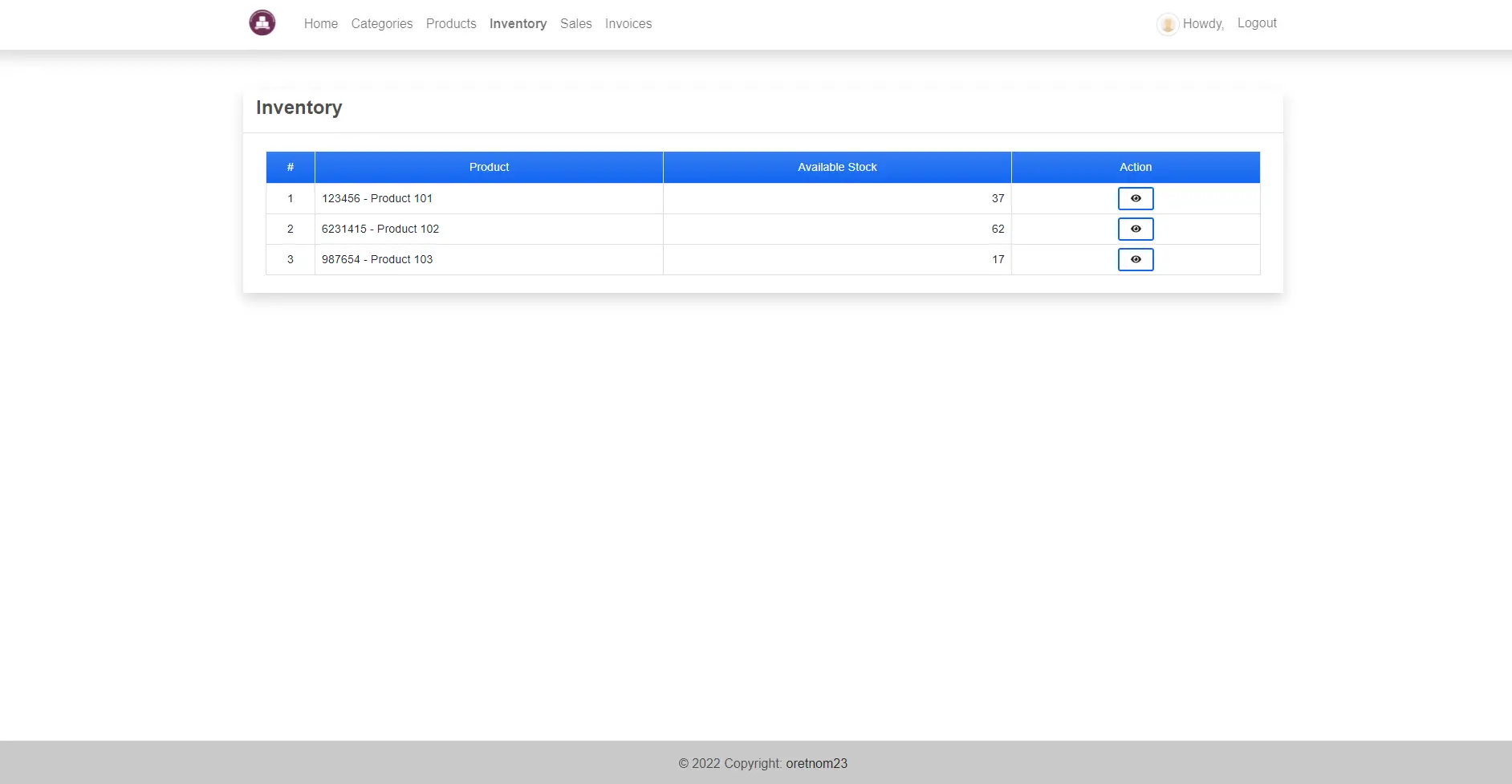This screenshot has width=1512, height=784.
Task: View stock details for Product 103
Action: [1136, 259]
